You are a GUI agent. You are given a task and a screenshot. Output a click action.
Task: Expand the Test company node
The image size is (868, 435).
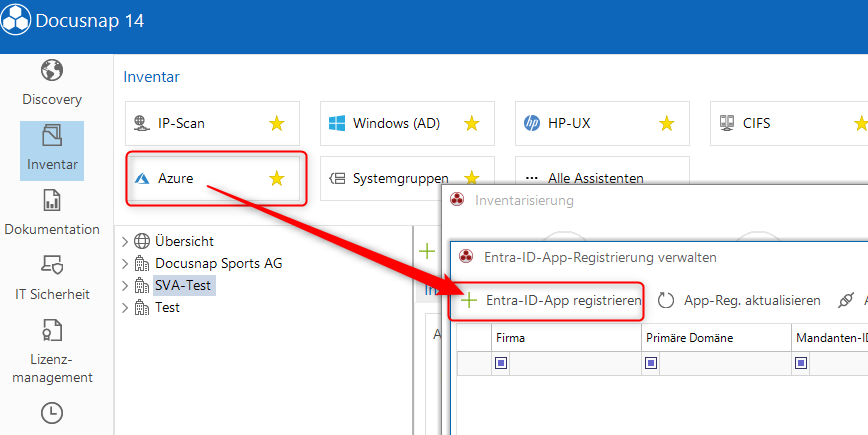[125, 308]
